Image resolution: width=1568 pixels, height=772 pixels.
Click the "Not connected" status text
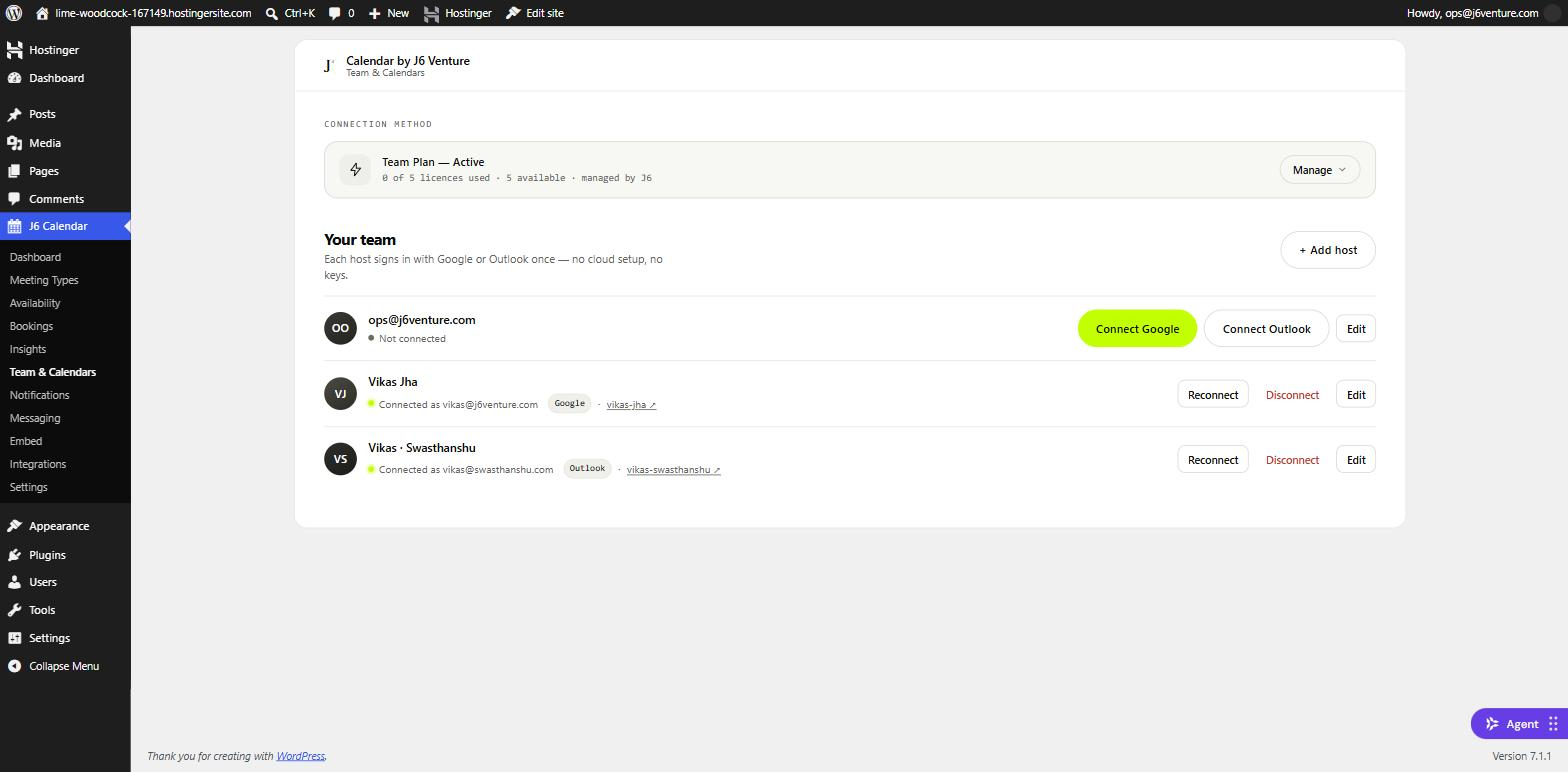tap(412, 339)
